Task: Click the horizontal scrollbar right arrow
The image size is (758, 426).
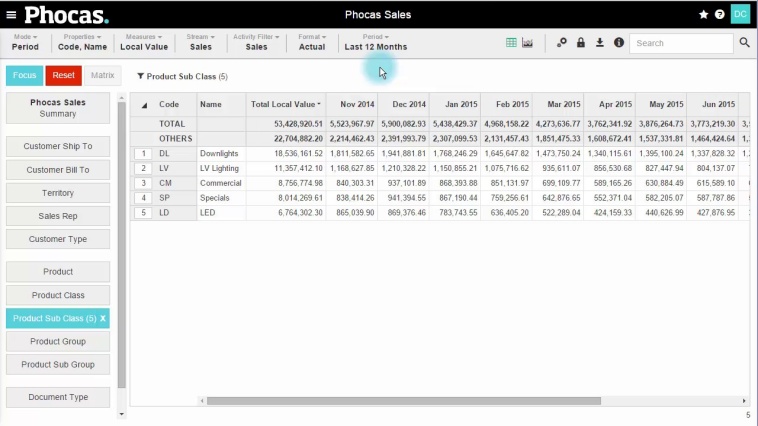Action: point(744,401)
